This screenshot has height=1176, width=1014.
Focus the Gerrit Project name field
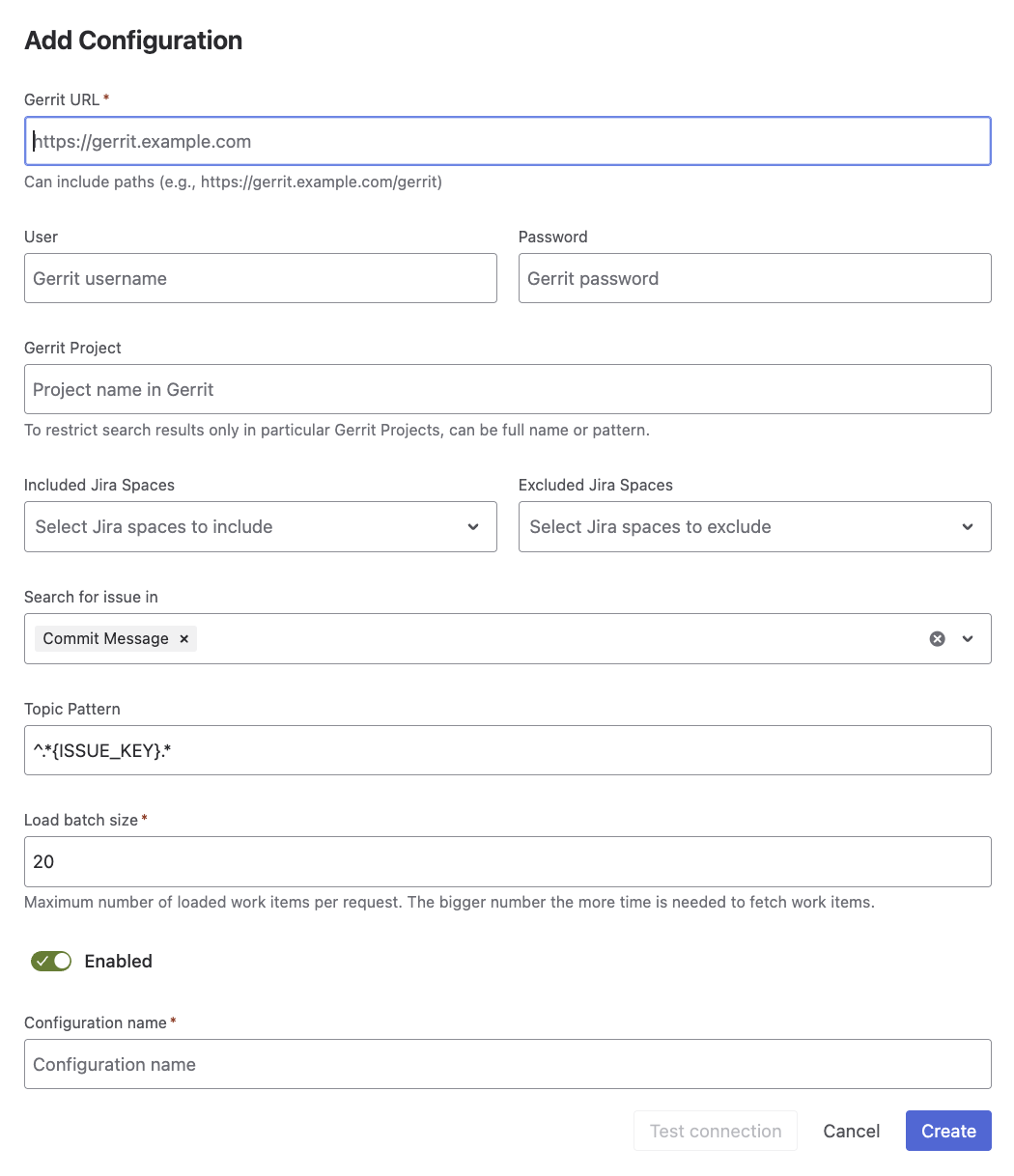507,390
